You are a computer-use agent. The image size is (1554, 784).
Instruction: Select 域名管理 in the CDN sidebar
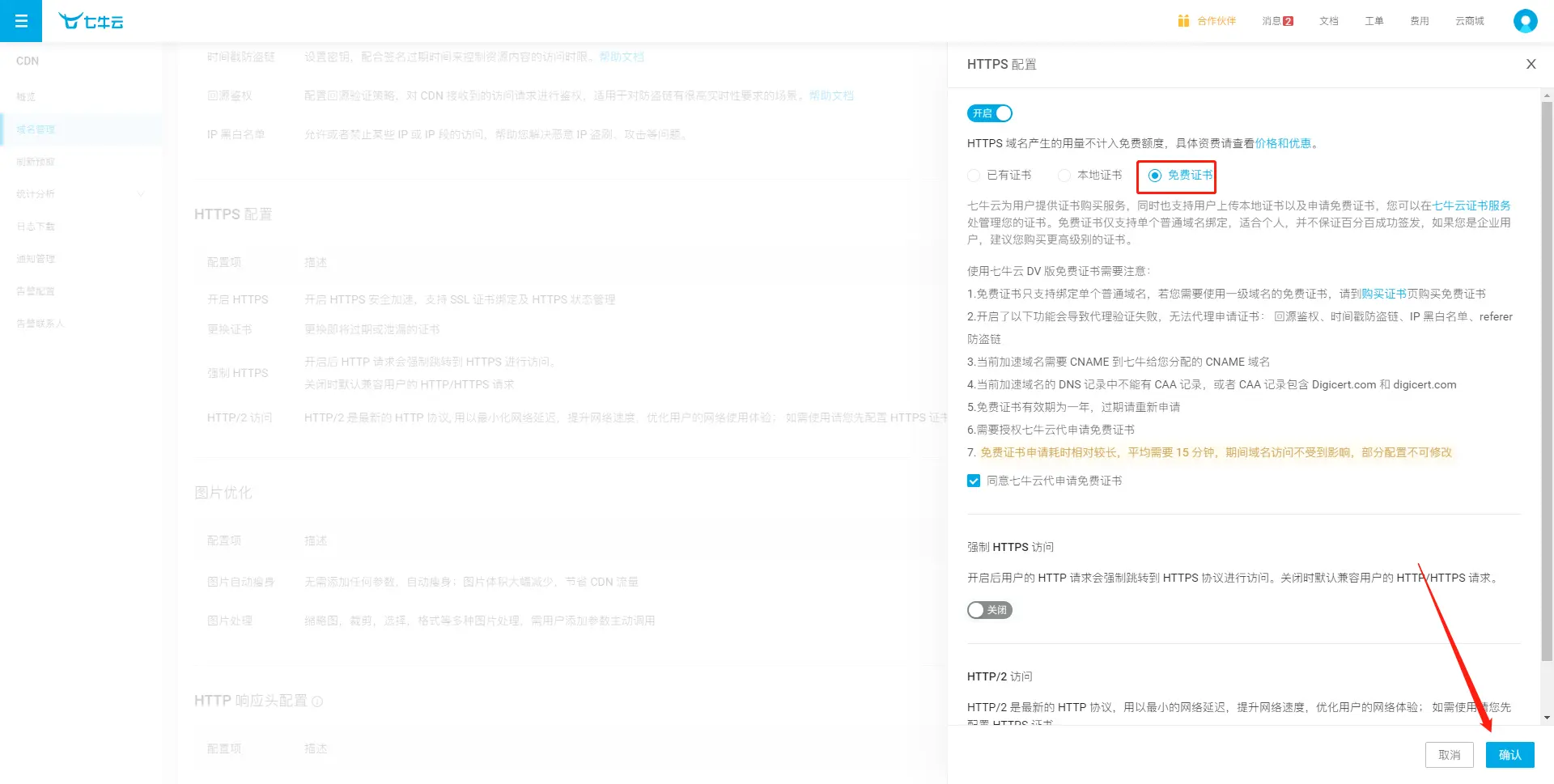point(81,129)
